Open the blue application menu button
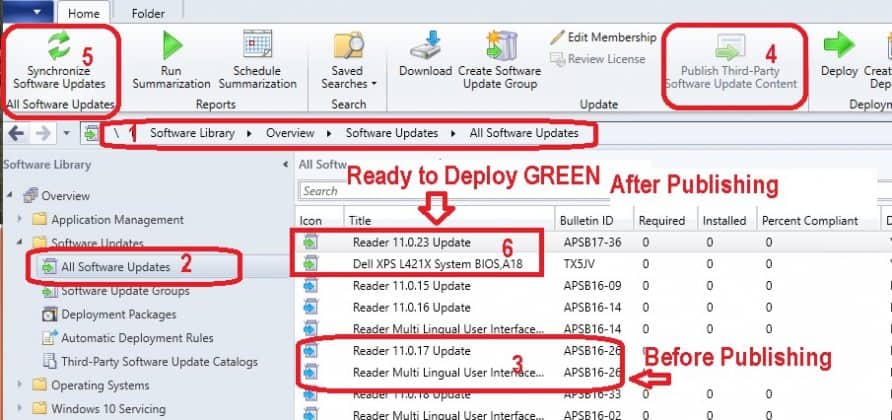892x420 pixels. pos(27,12)
